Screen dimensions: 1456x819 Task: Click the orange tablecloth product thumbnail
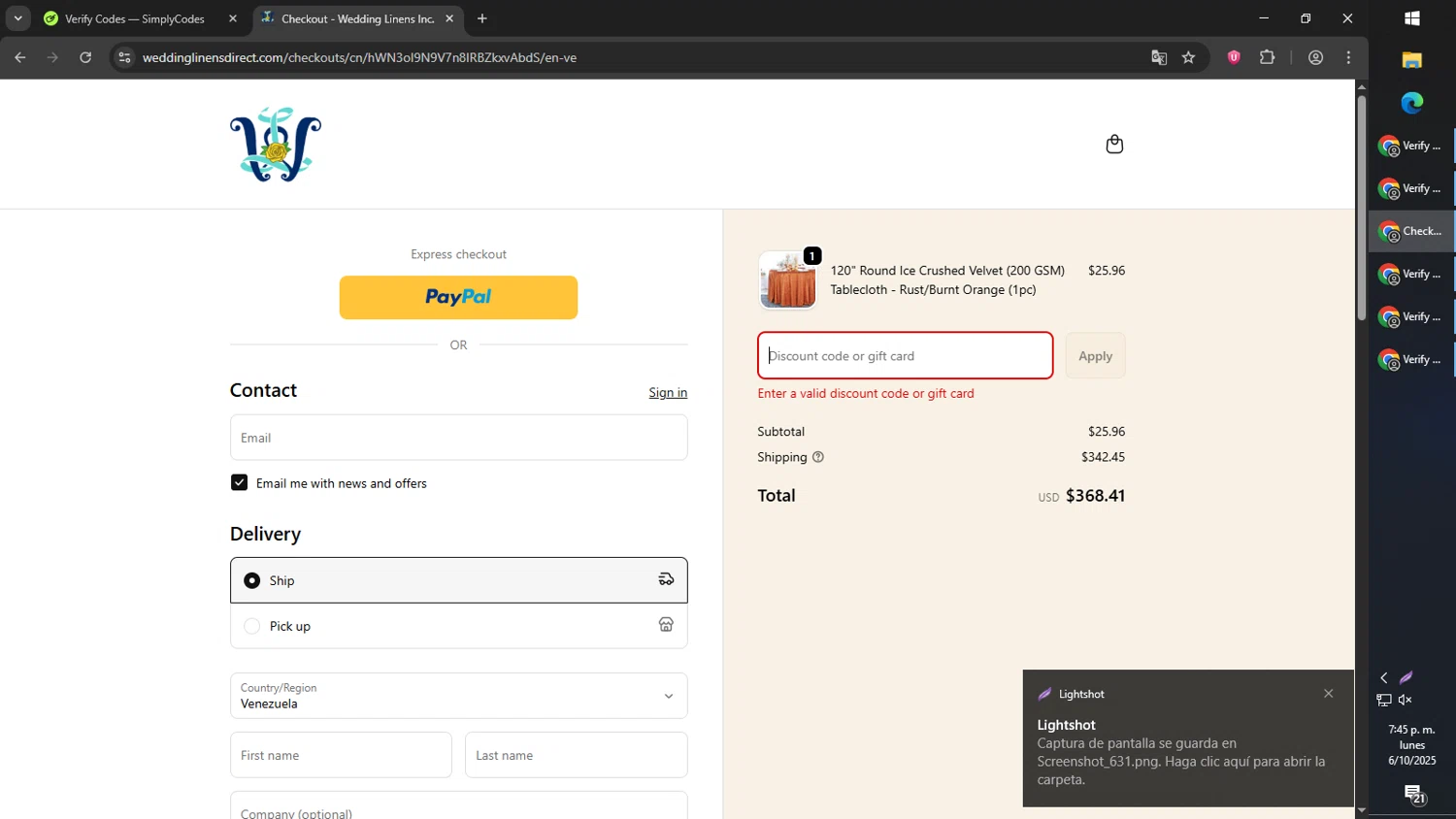(x=787, y=280)
